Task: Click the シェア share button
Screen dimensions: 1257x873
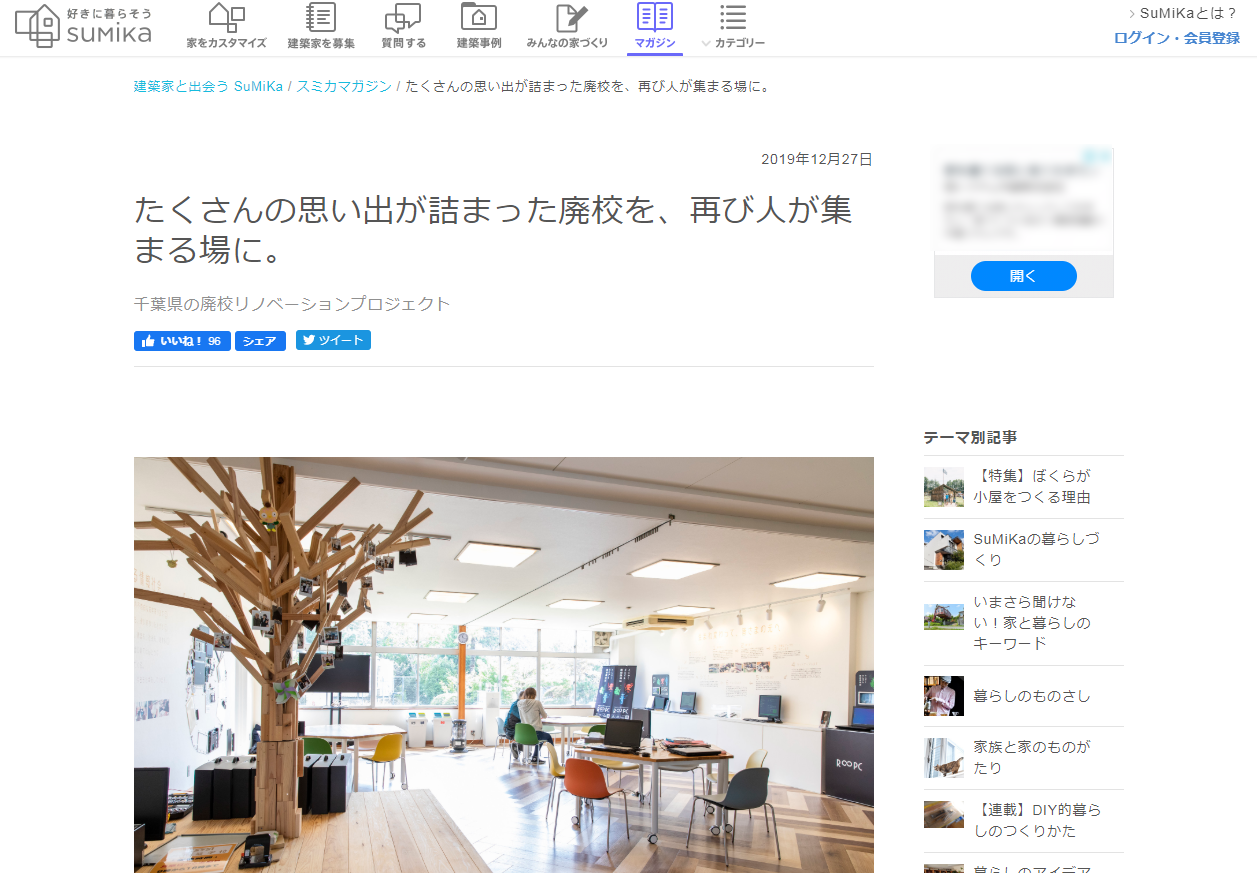Action: click(x=260, y=341)
